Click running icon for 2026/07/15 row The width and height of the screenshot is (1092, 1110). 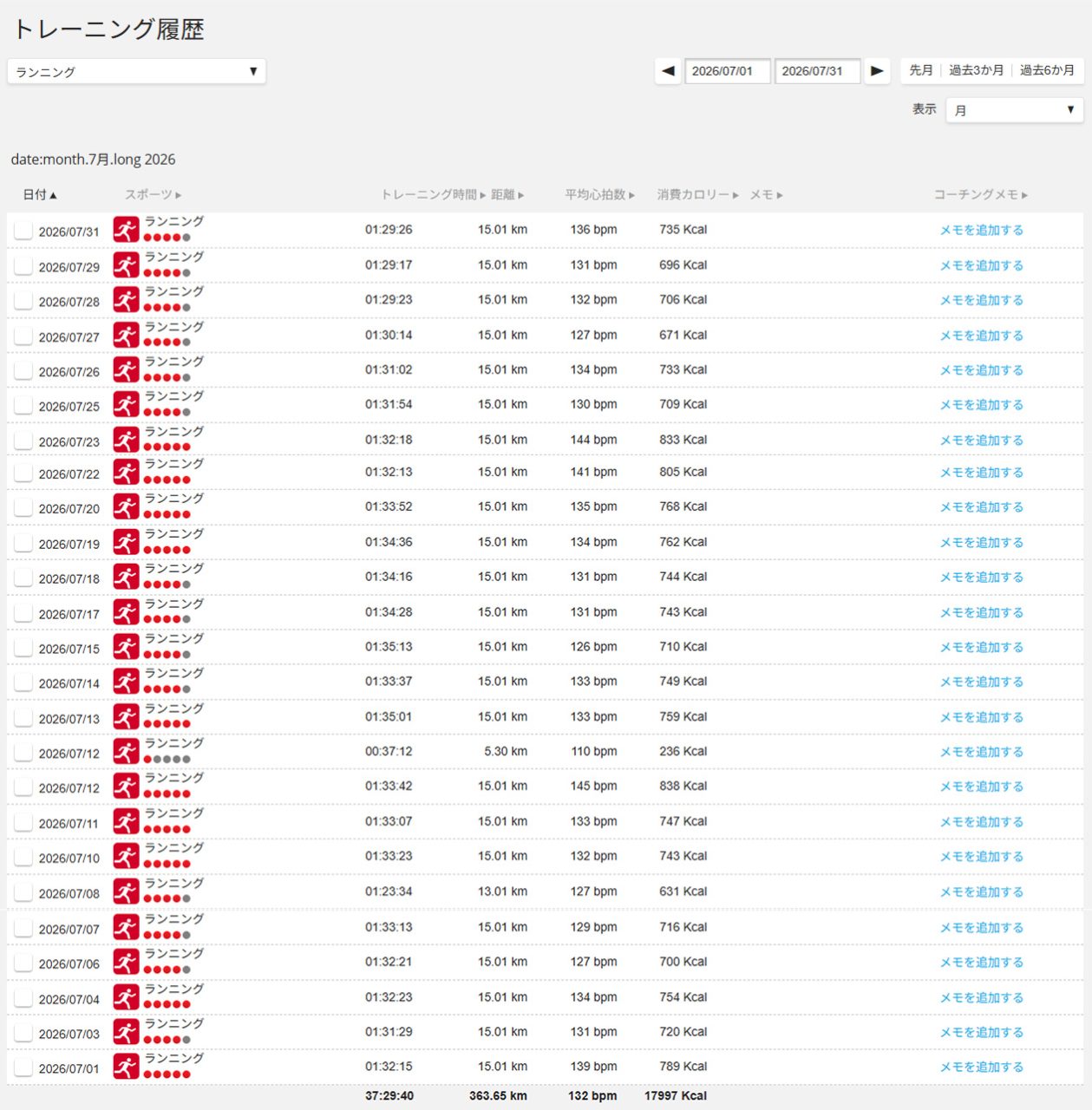(x=127, y=648)
